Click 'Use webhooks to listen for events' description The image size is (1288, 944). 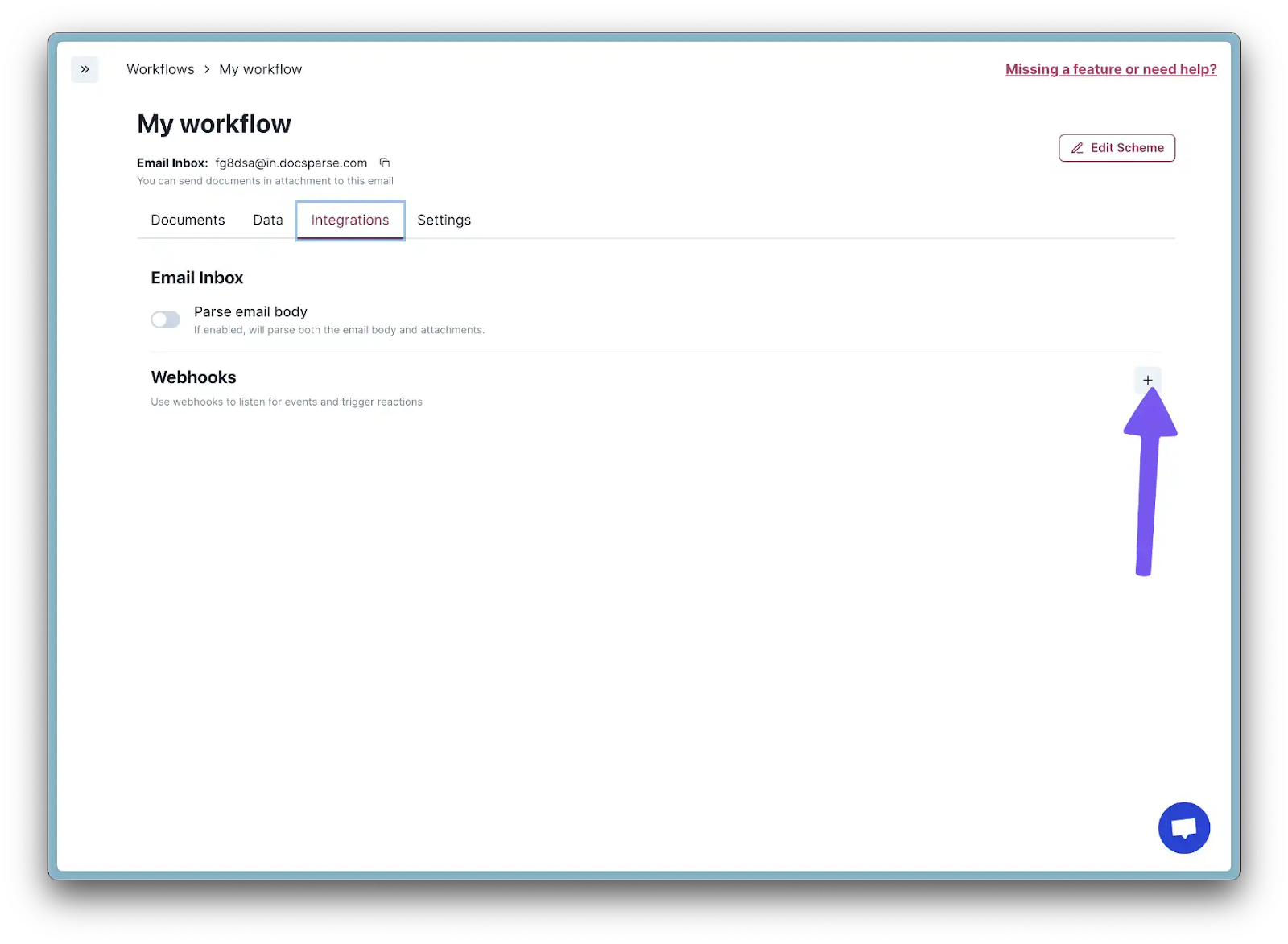tap(287, 402)
